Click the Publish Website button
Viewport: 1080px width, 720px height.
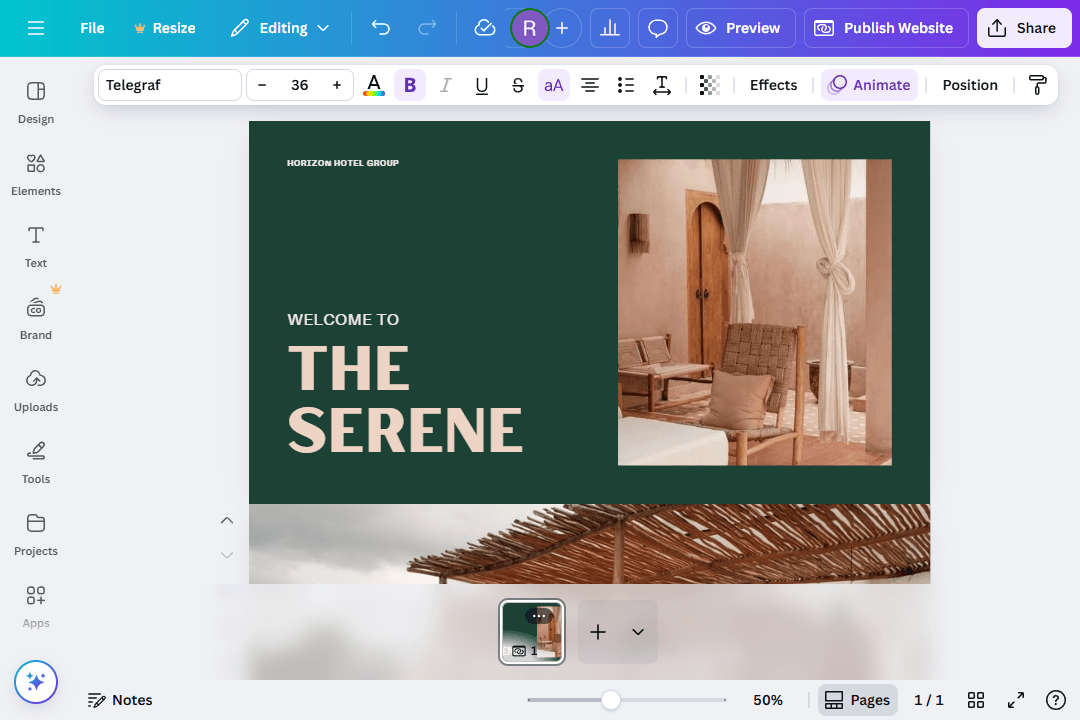(885, 28)
